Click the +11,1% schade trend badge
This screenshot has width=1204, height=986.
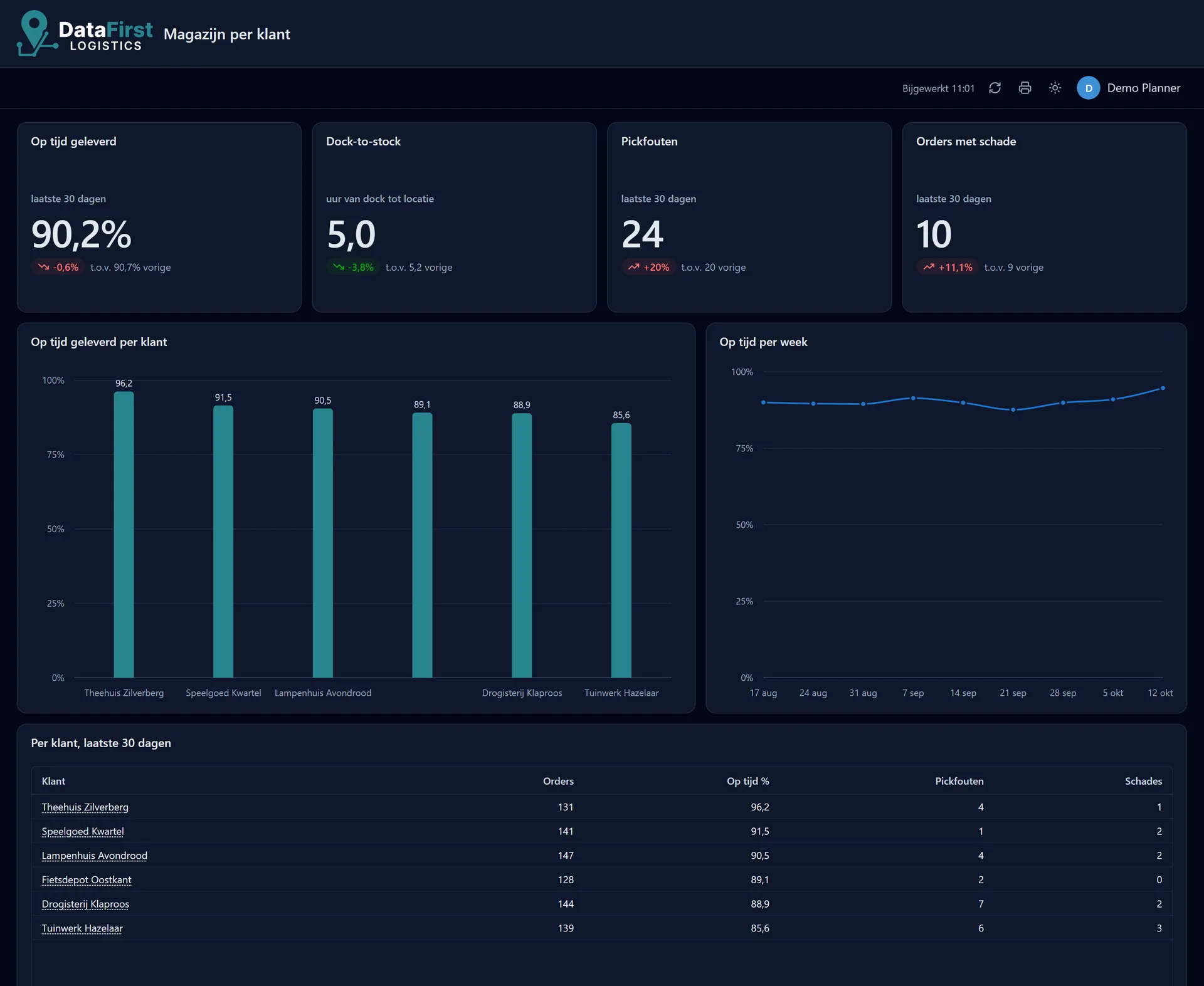pyautogui.click(x=947, y=268)
